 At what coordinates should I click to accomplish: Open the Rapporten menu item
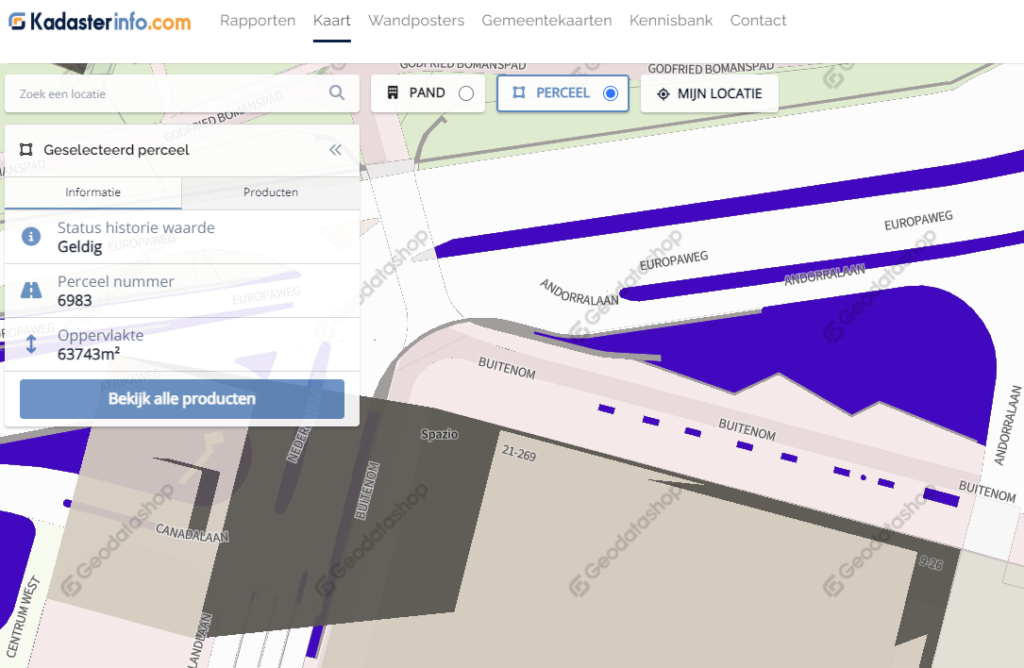(257, 21)
